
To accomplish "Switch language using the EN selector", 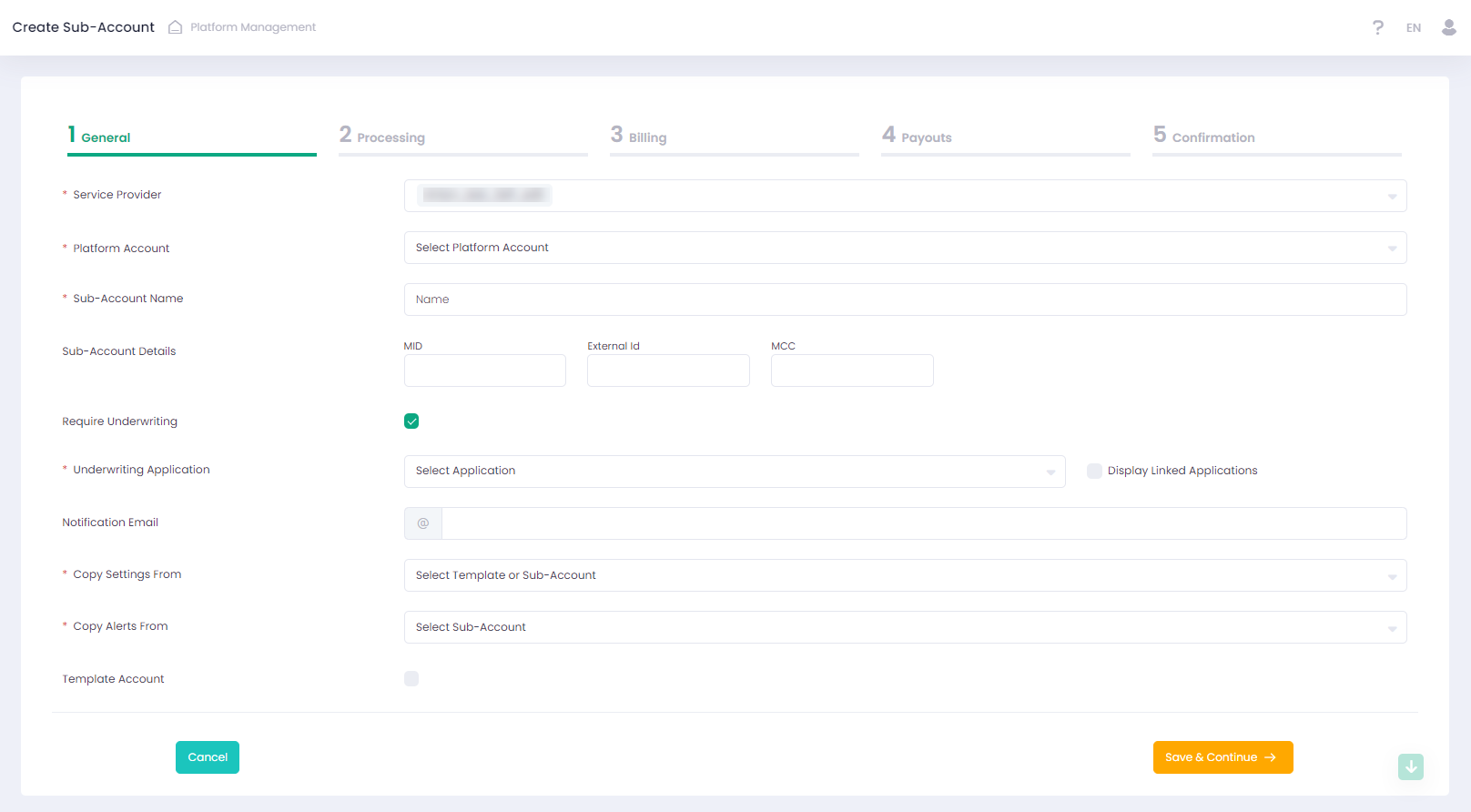I will tap(1413, 28).
